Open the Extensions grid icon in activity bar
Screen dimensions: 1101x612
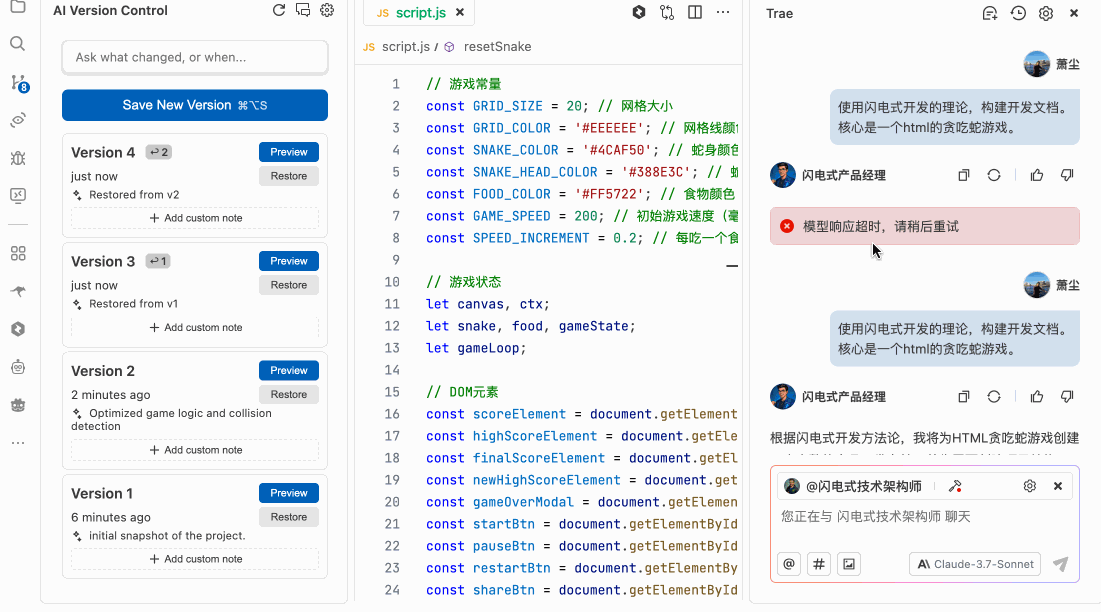(x=18, y=253)
